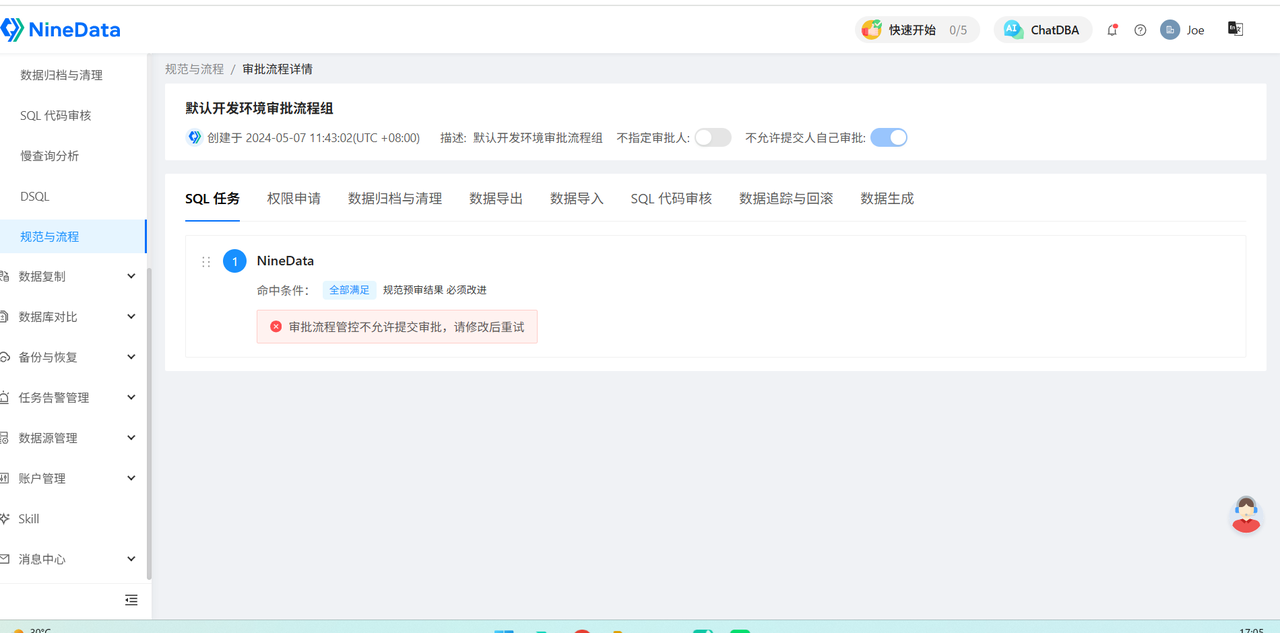Click the sidebar vertical scrollbar
The image size is (1280, 633).
pyautogui.click(x=149, y=423)
